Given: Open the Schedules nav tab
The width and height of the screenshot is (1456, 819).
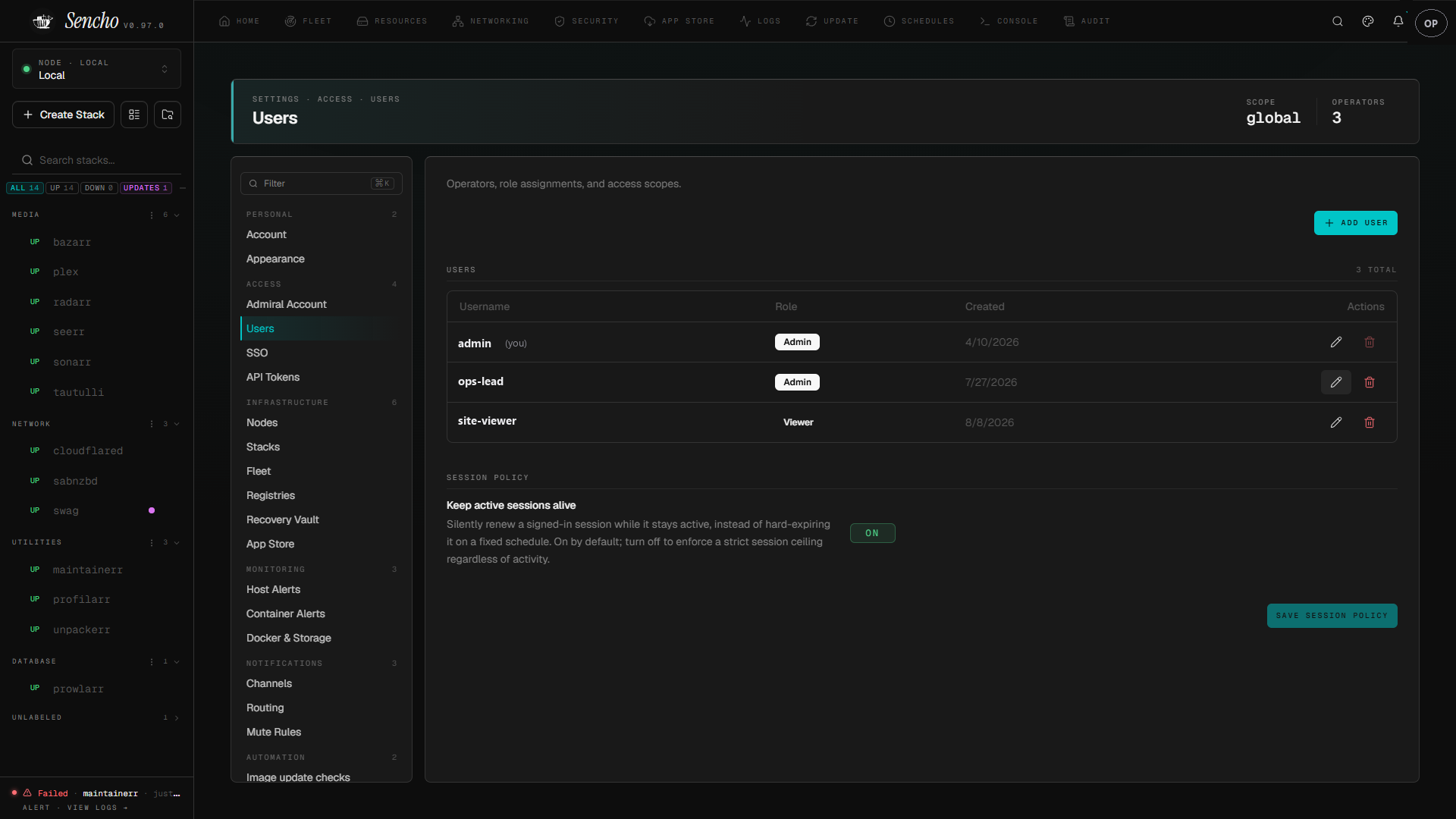Looking at the screenshot, I should point(919,21).
